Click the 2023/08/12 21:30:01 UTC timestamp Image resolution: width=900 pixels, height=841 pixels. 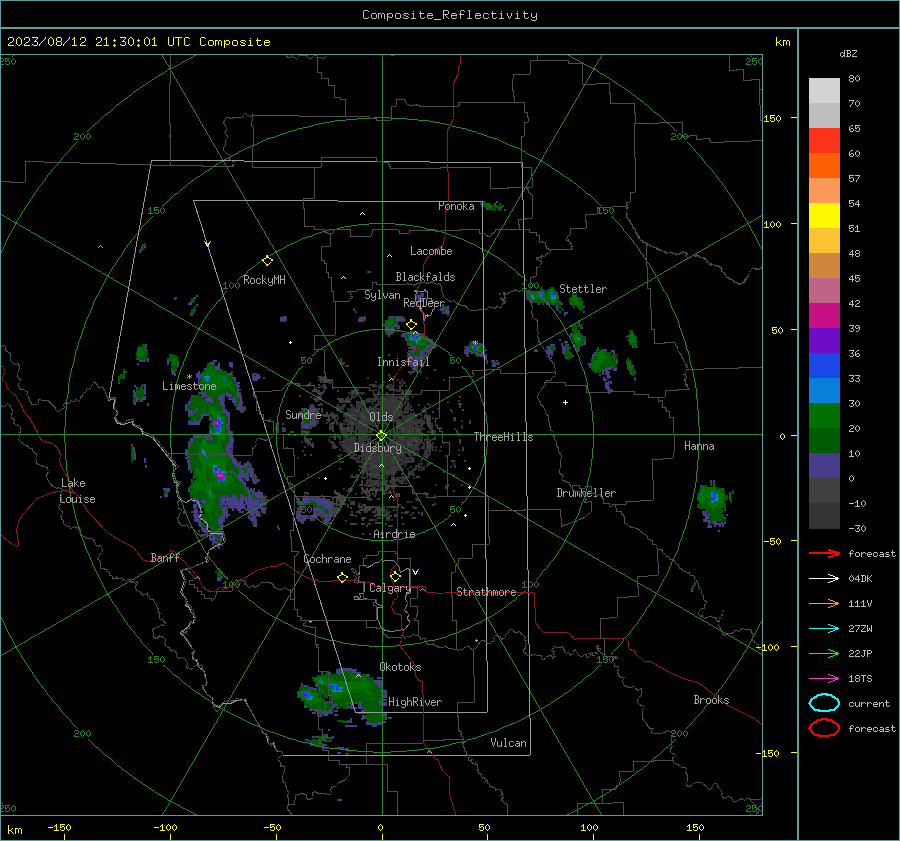[138, 42]
